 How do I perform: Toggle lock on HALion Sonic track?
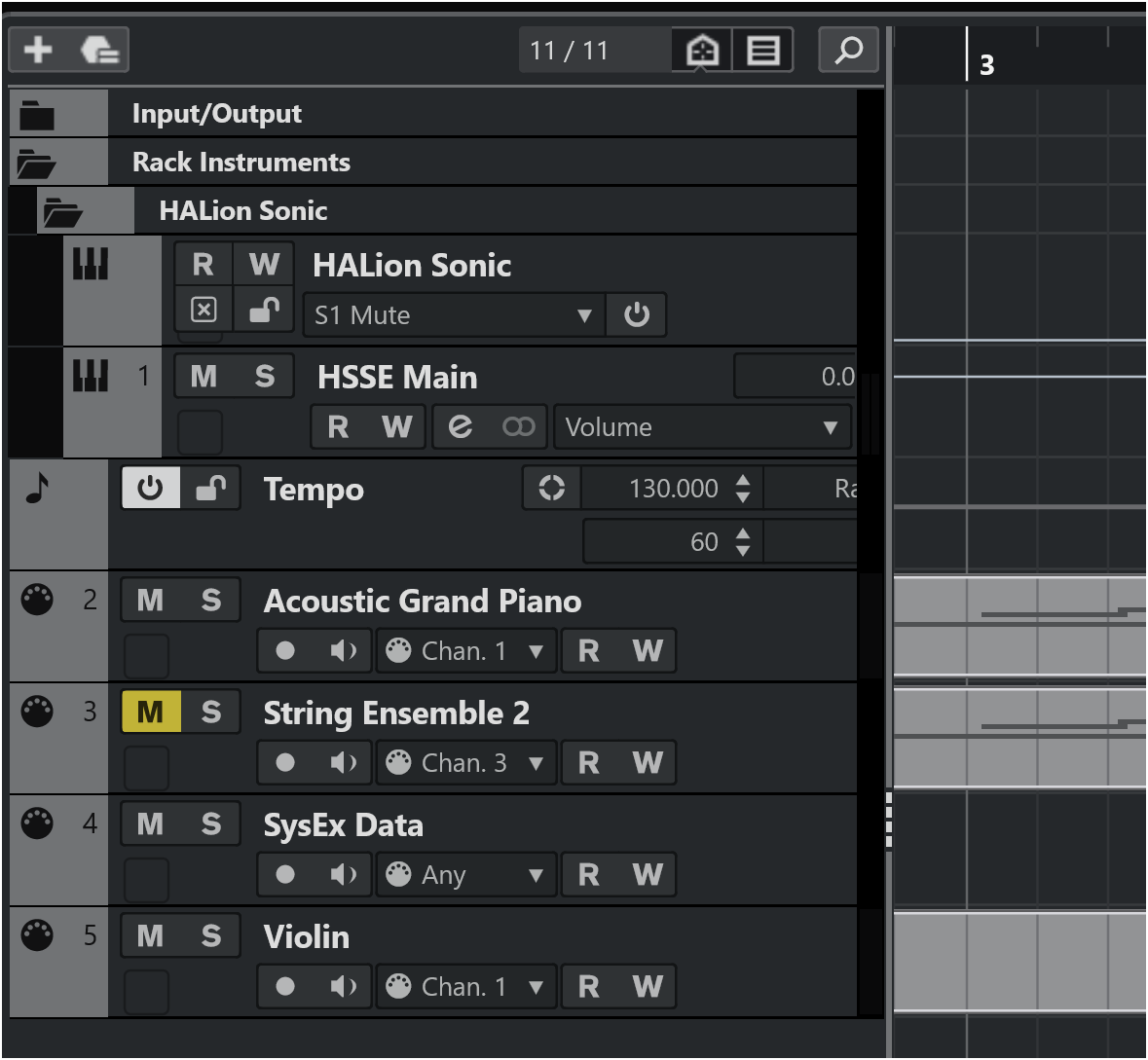(x=263, y=311)
